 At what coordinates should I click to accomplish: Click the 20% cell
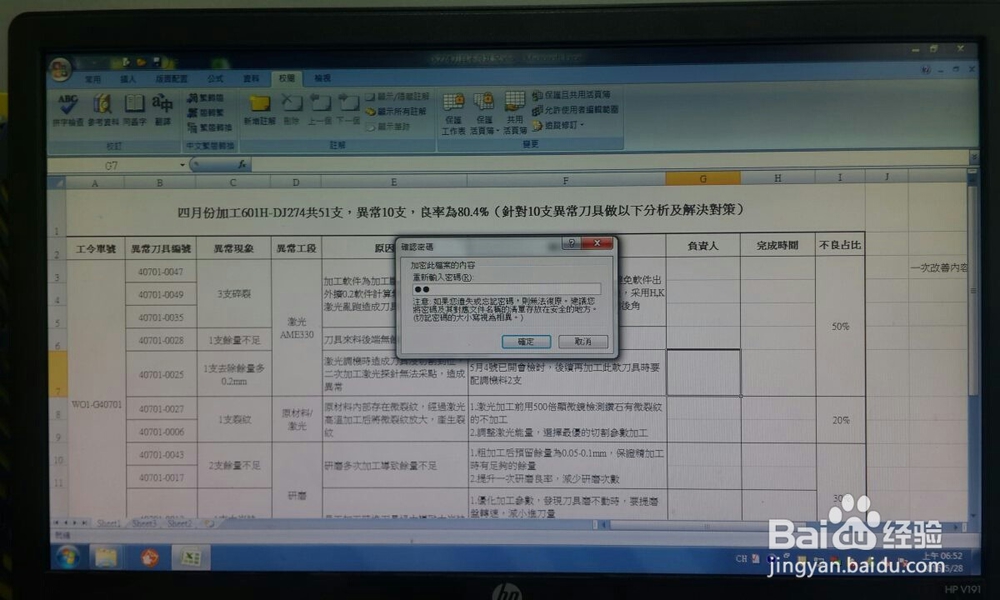pyautogui.click(x=841, y=420)
